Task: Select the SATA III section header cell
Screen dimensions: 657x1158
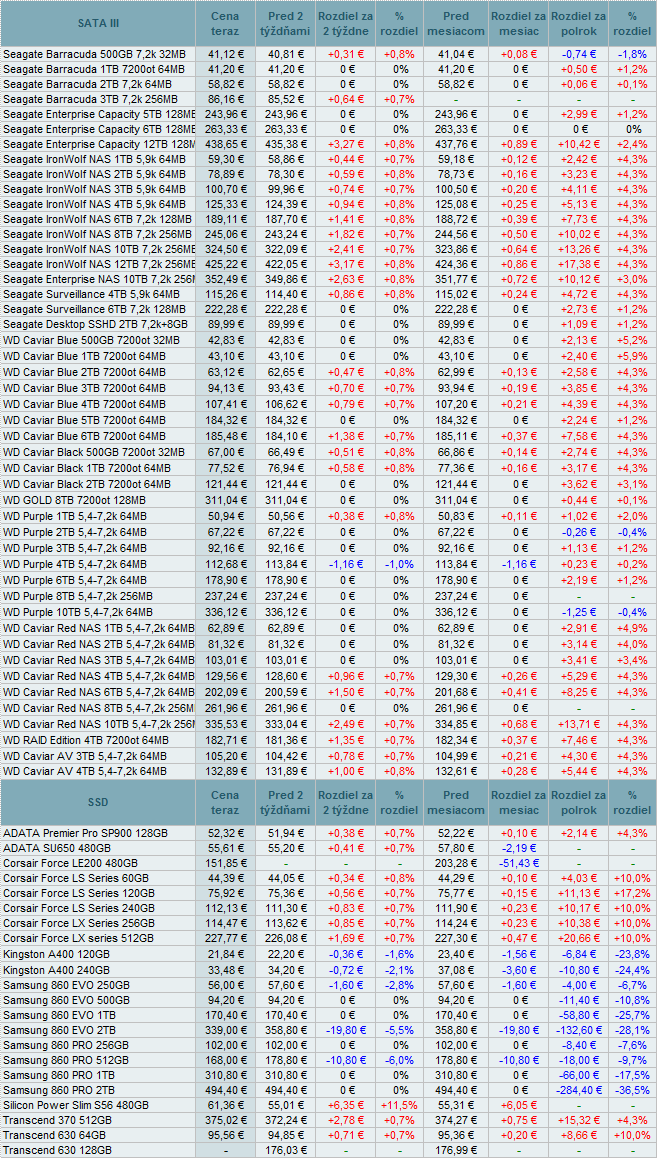Action: coord(98,24)
